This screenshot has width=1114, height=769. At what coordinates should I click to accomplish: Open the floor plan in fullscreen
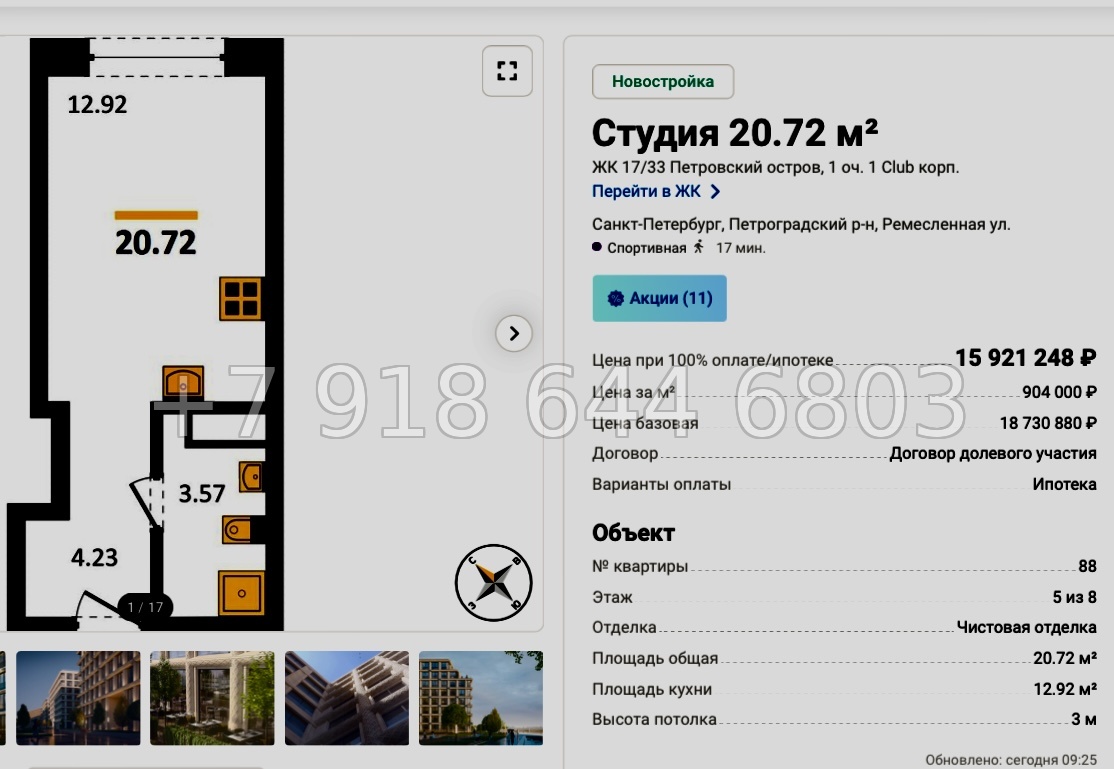pos(507,71)
